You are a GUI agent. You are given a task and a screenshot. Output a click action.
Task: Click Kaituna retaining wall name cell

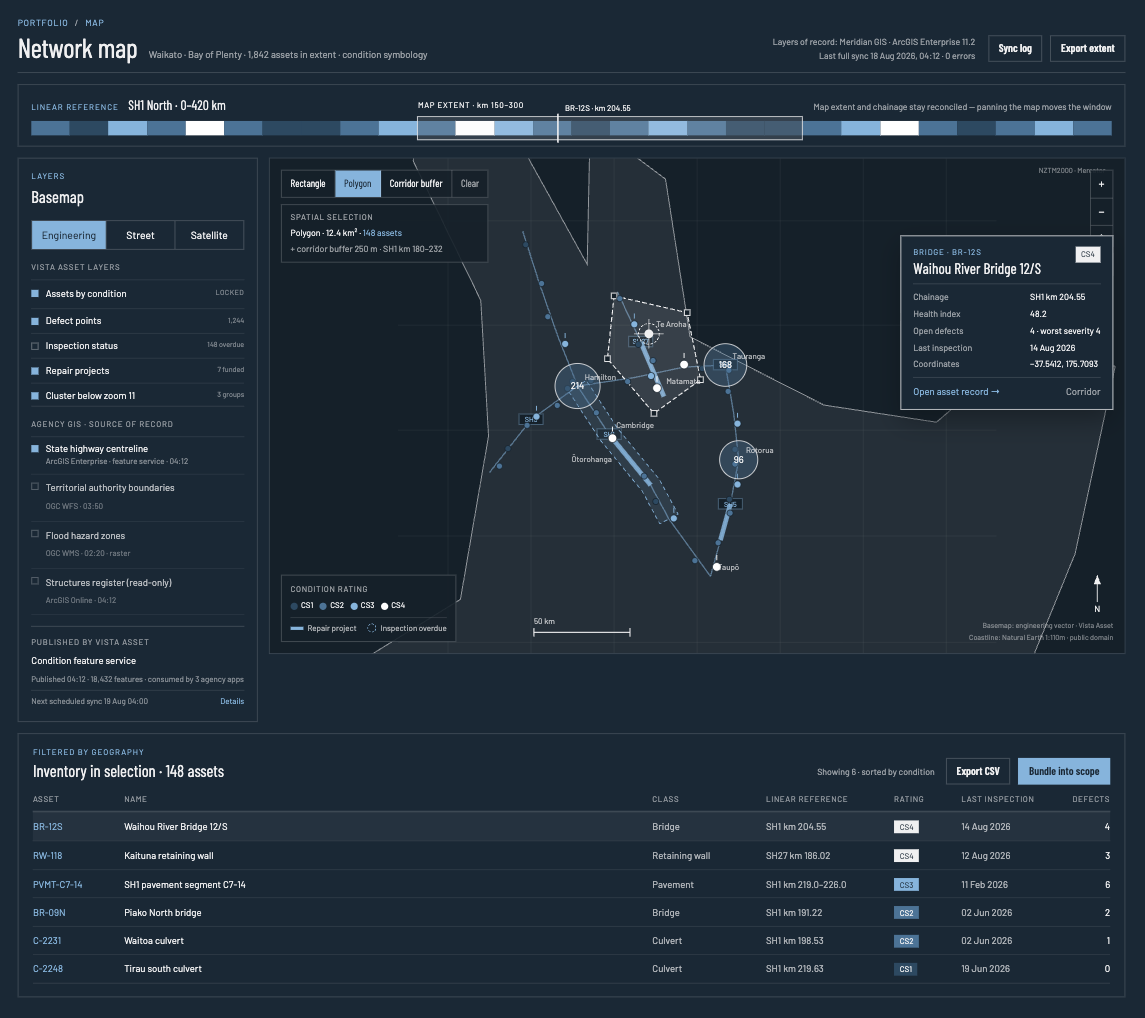click(169, 856)
